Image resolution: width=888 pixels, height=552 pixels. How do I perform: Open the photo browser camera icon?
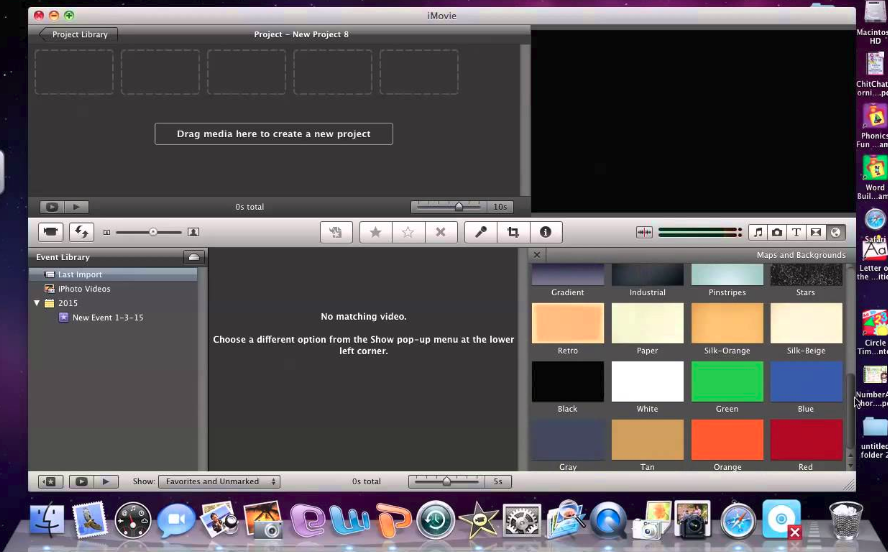777,232
